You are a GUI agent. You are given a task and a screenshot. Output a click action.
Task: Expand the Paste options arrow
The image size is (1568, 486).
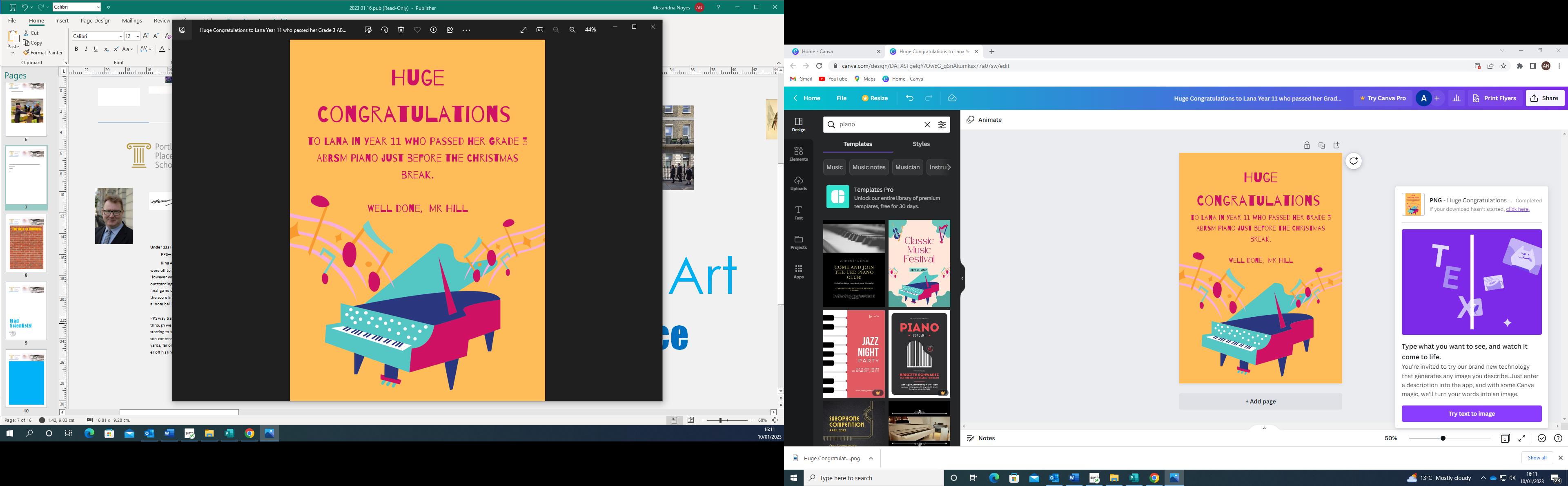(13, 54)
